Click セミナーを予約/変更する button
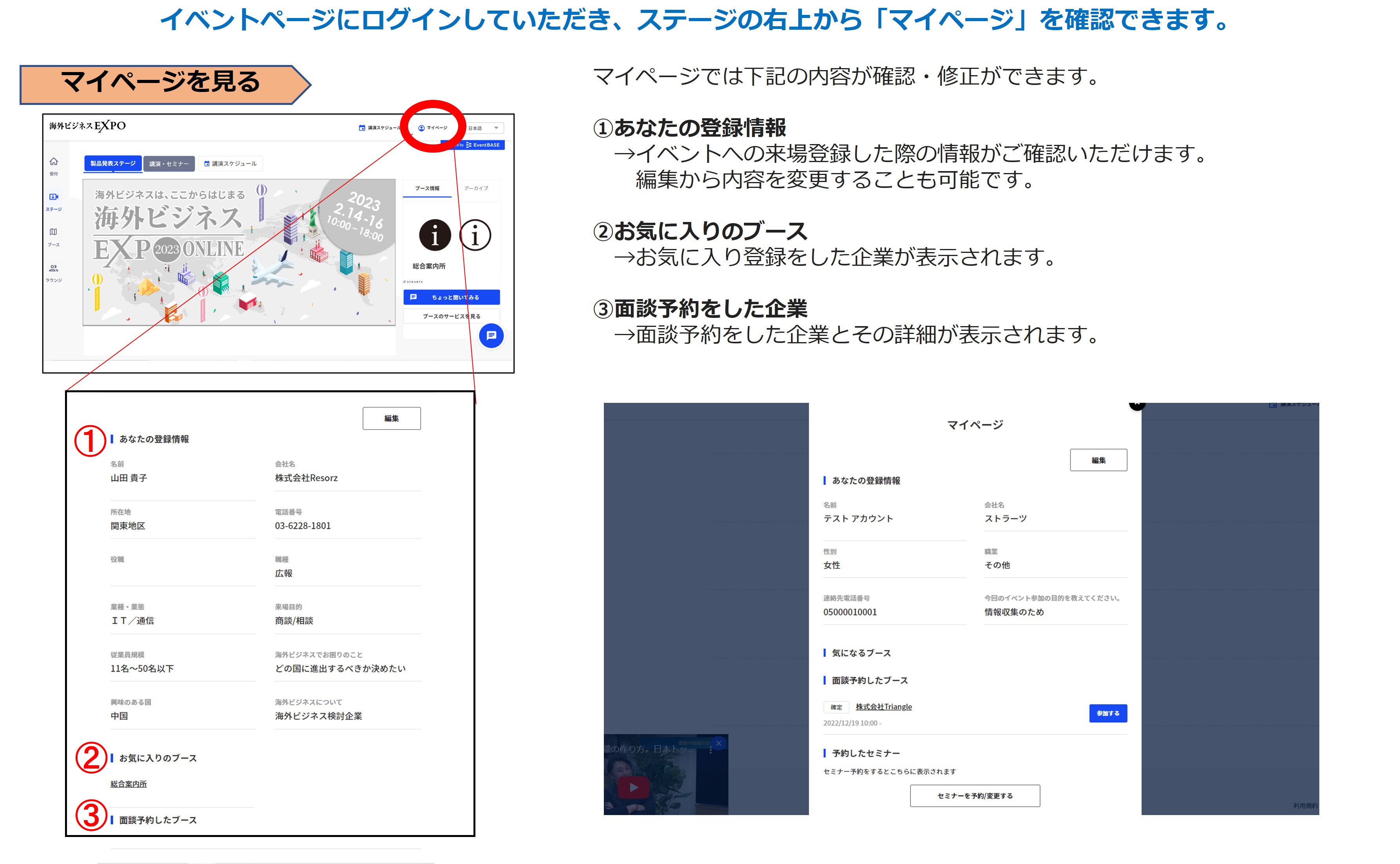The height and width of the screenshot is (864, 1400). [x=975, y=795]
